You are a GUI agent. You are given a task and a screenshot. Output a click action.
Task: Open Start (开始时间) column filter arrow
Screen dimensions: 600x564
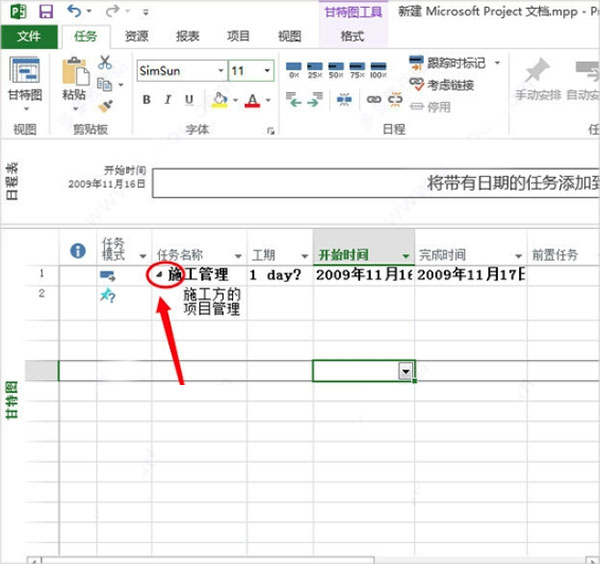(x=406, y=256)
